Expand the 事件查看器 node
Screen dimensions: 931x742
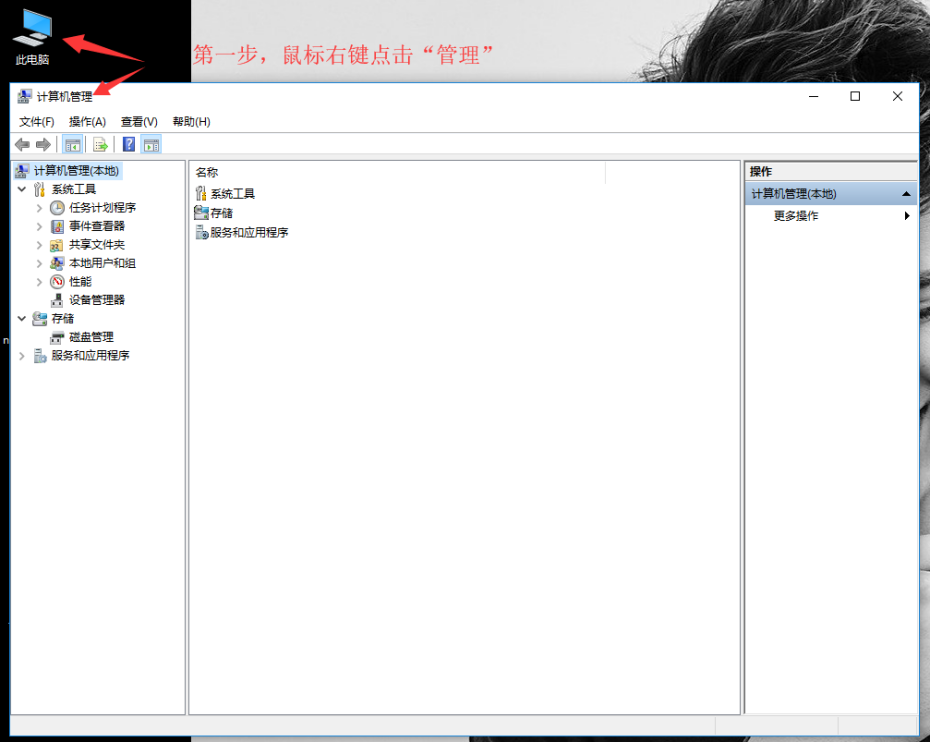[x=39, y=226]
